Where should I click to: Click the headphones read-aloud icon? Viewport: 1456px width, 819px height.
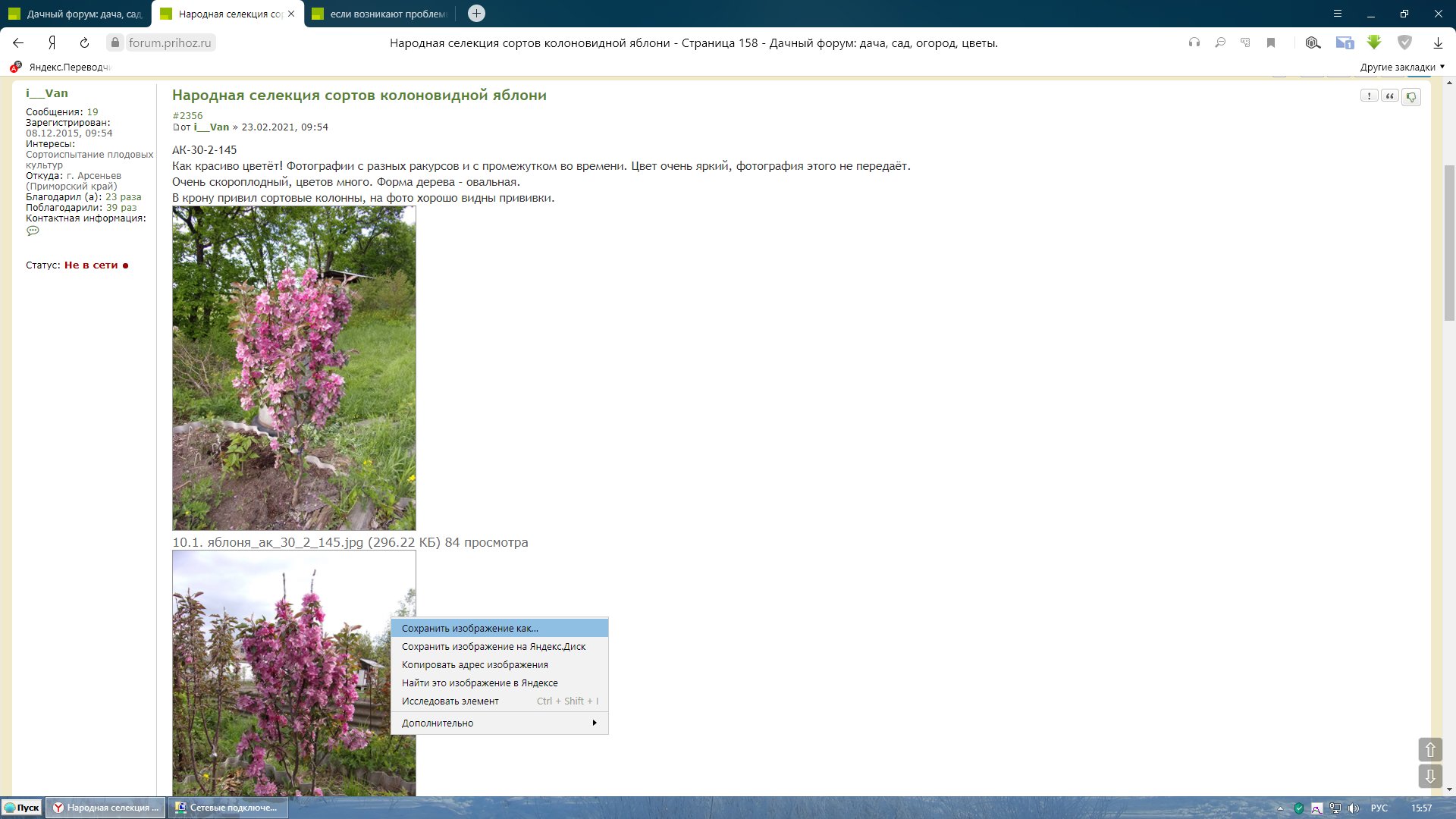[1194, 43]
